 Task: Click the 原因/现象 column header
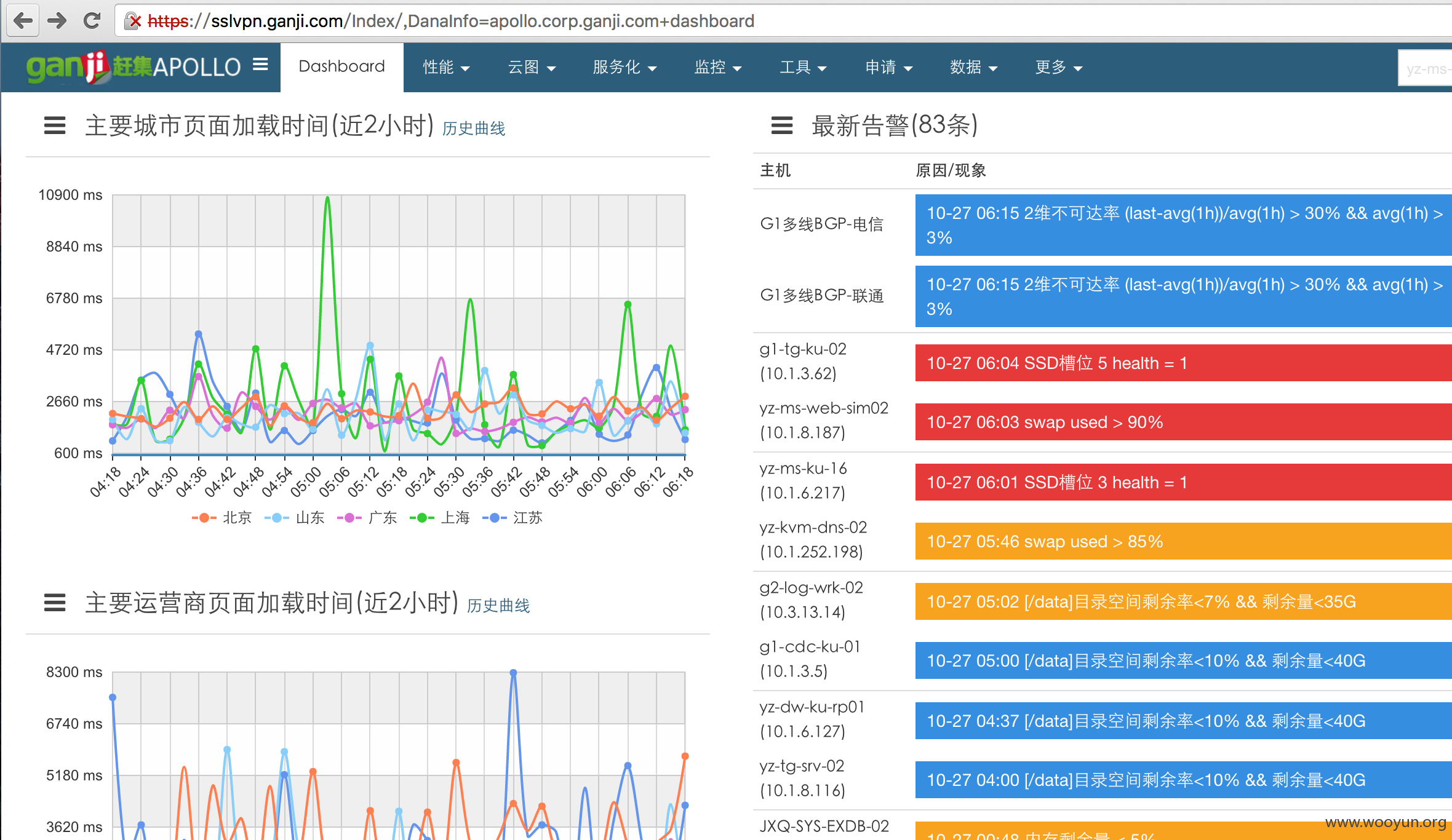coord(951,170)
